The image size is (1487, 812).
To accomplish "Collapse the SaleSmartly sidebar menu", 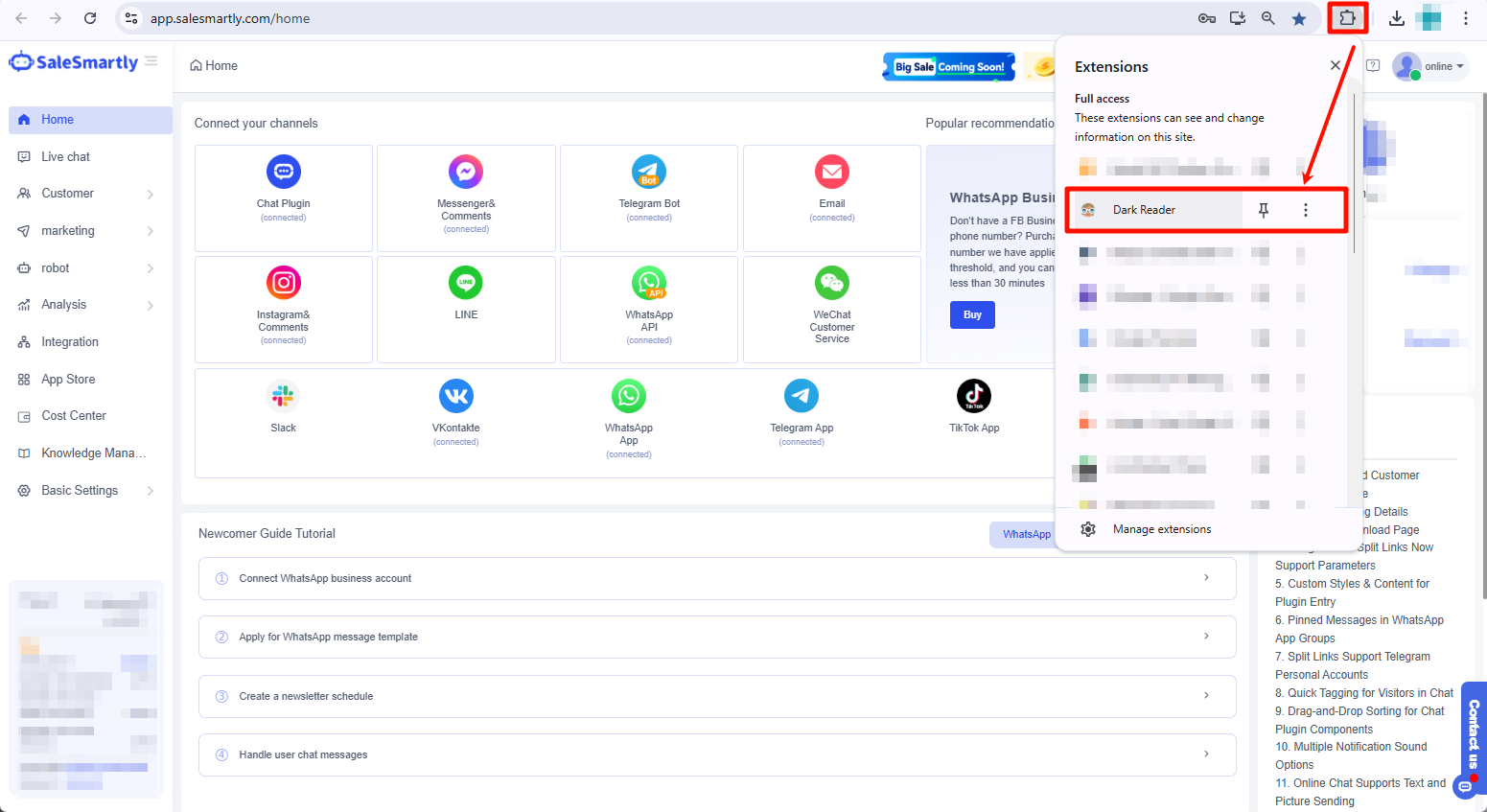I will pyautogui.click(x=151, y=61).
